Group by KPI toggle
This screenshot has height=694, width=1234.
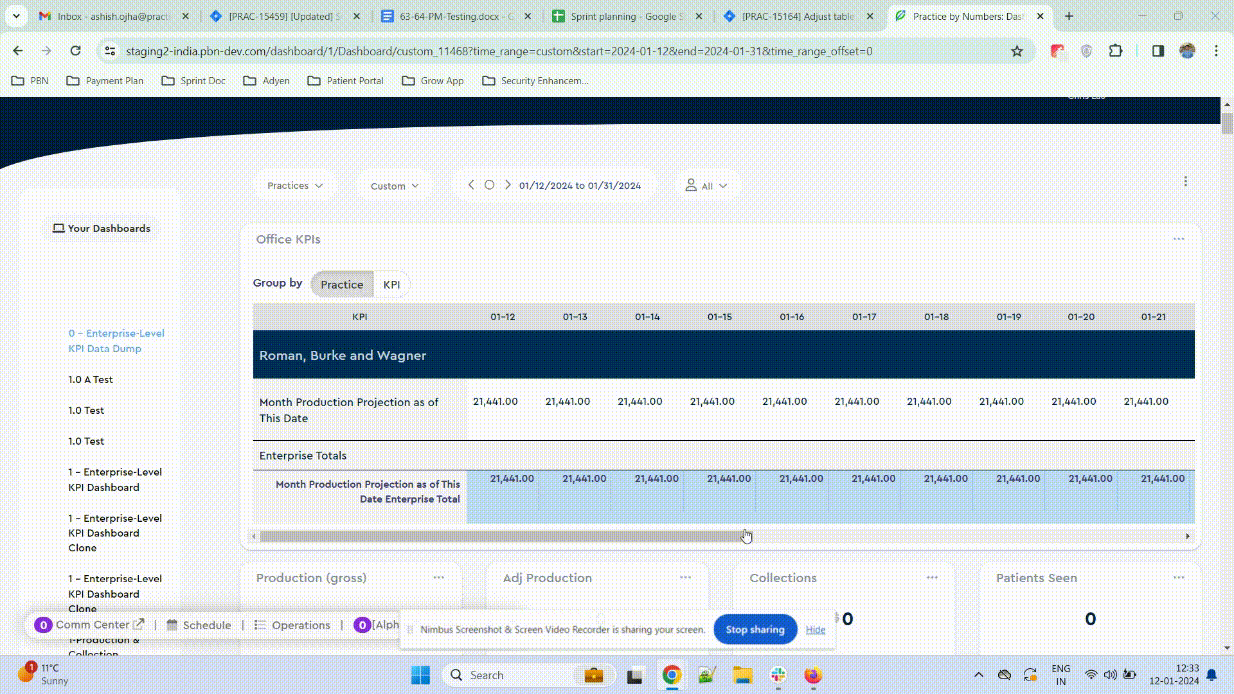[392, 284]
